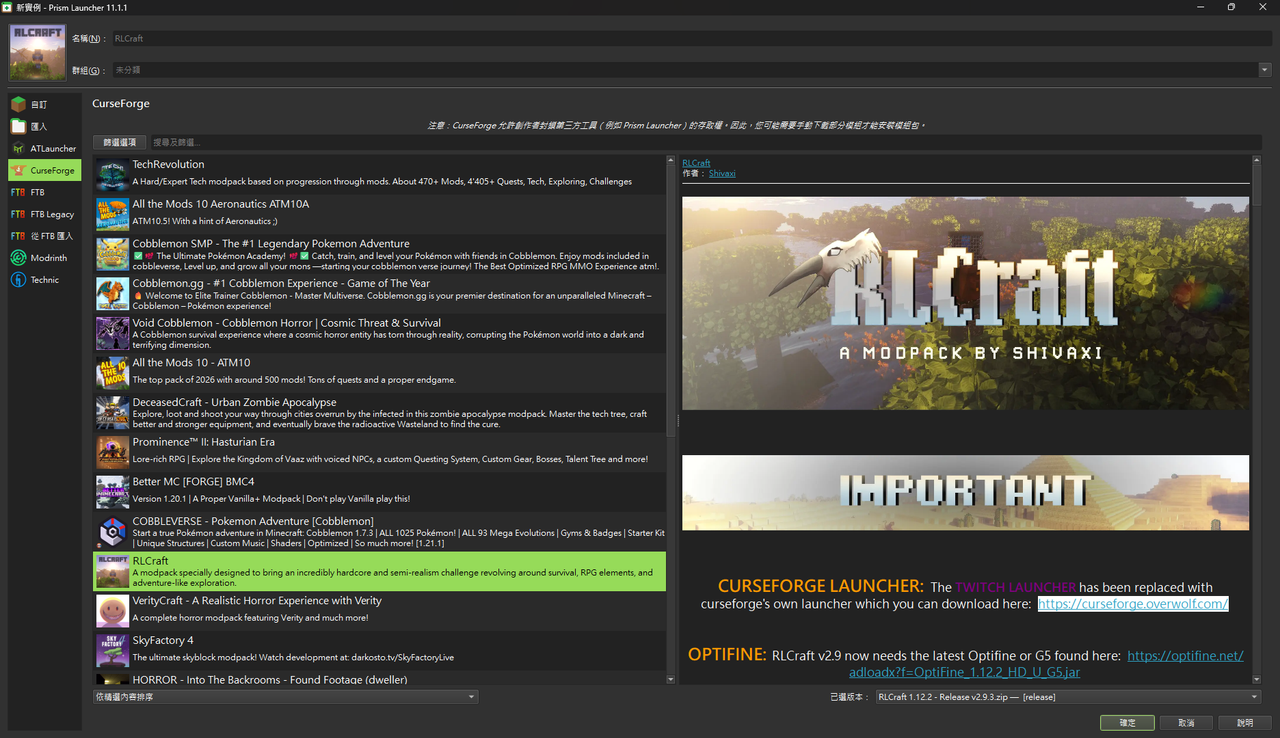This screenshot has height=738, width=1280.
Task: Open the Technic icon page
Action: pyautogui.click(x=18, y=280)
